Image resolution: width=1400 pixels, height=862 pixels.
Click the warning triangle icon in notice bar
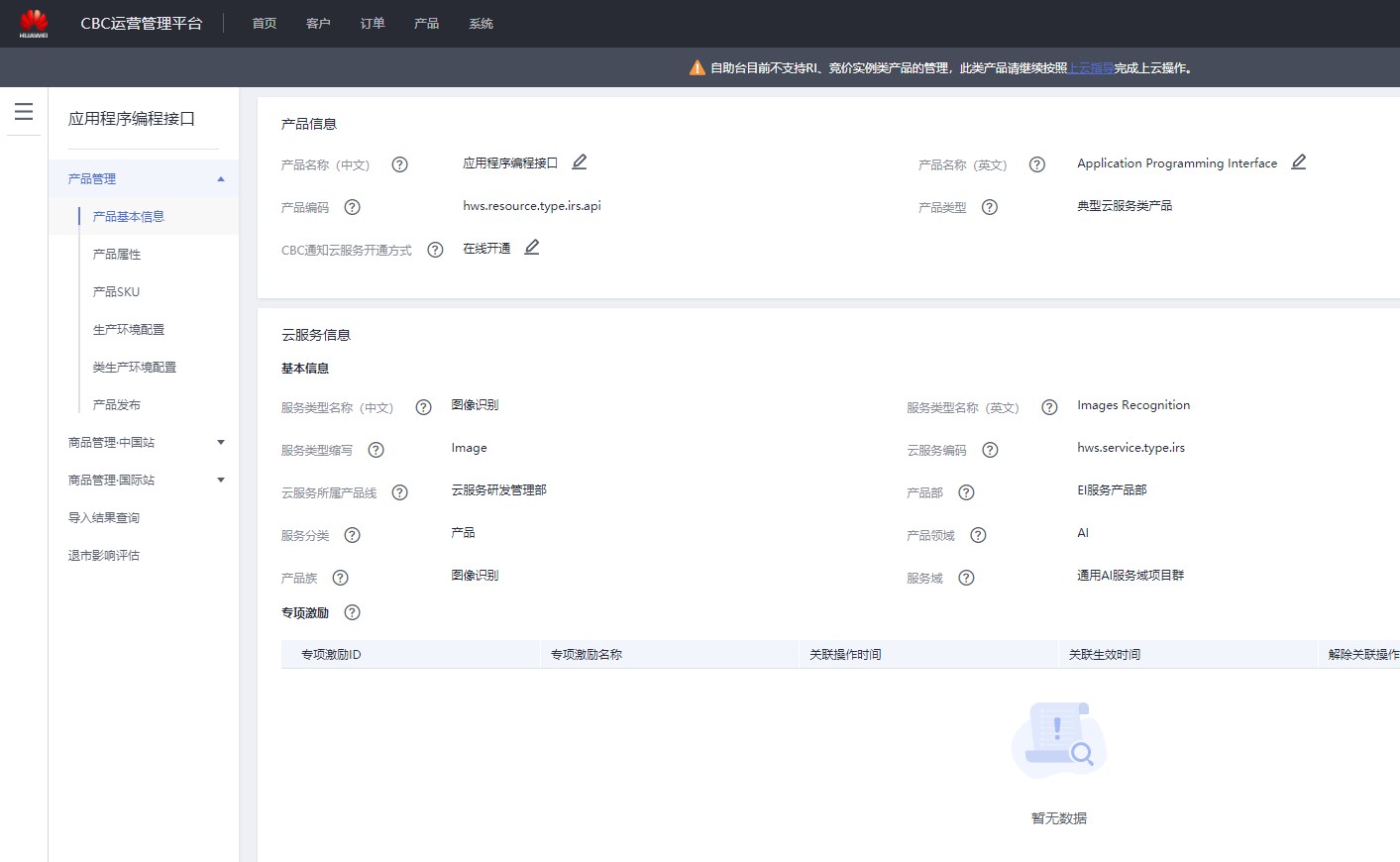697,67
